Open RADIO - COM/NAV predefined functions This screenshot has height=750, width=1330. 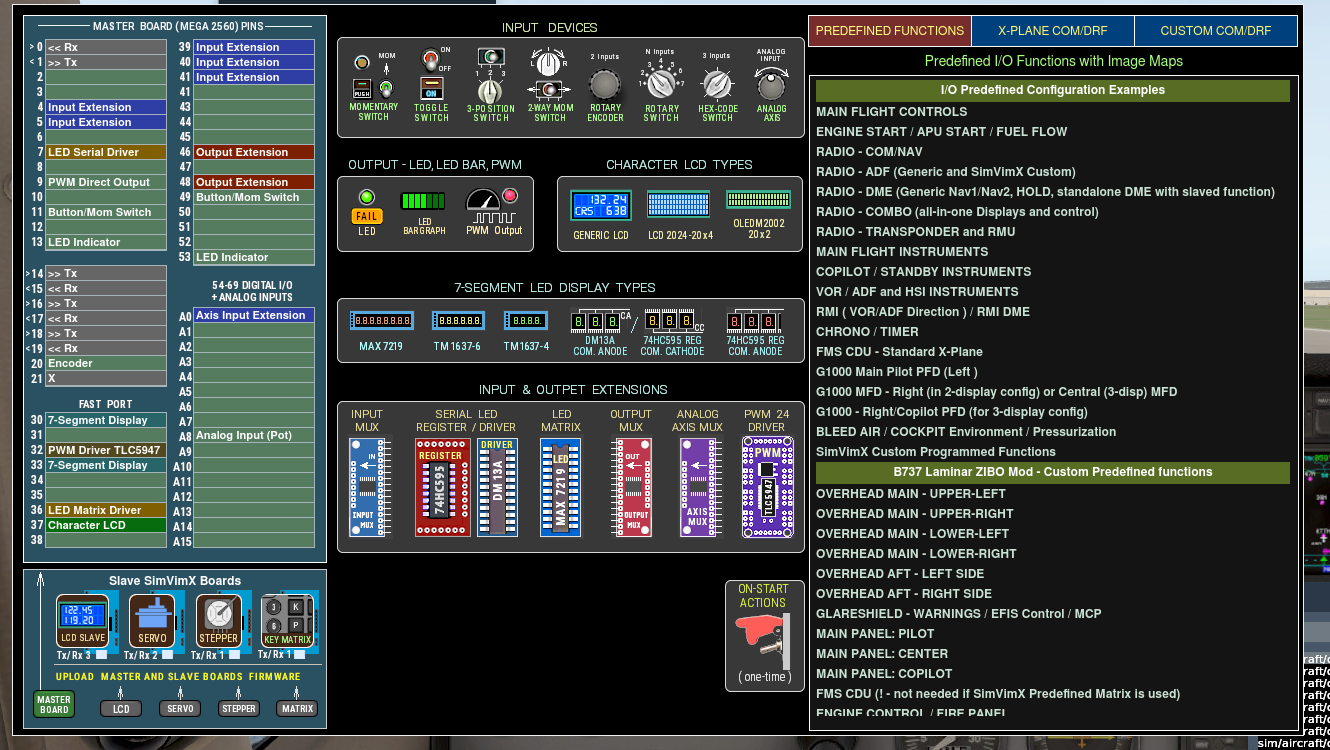click(x=869, y=152)
